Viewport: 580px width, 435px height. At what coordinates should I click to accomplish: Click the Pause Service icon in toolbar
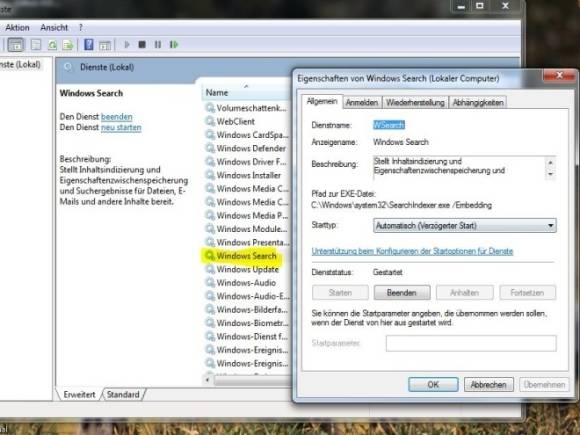[x=158, y=45]
